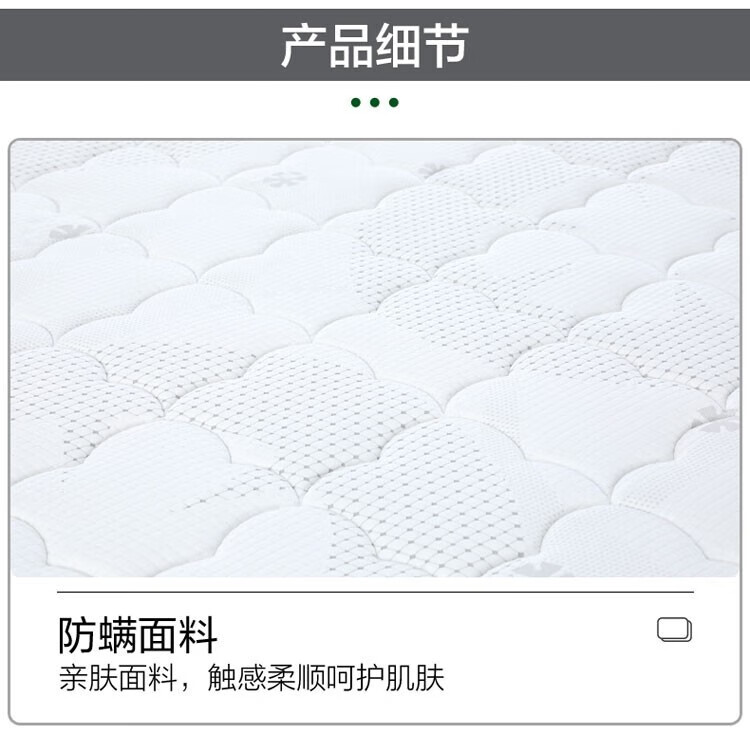The height and width of the screenshot is (735, 750).
Task: Click the gray leaf motif on mattress right edge
Action: tap(717, 419)
